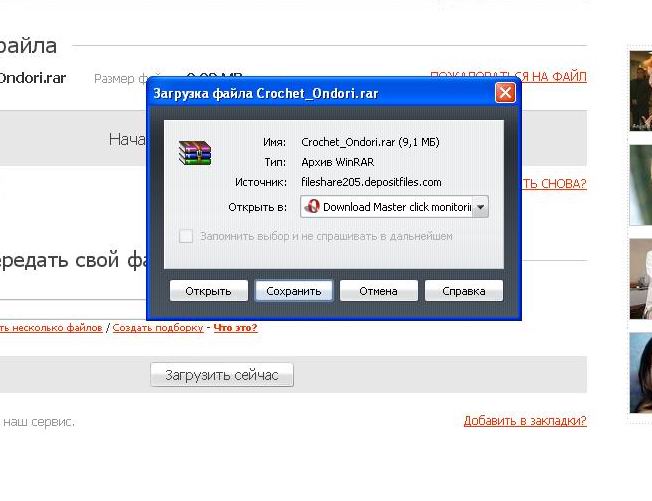Click the "Источник:" label

point(261,182)
